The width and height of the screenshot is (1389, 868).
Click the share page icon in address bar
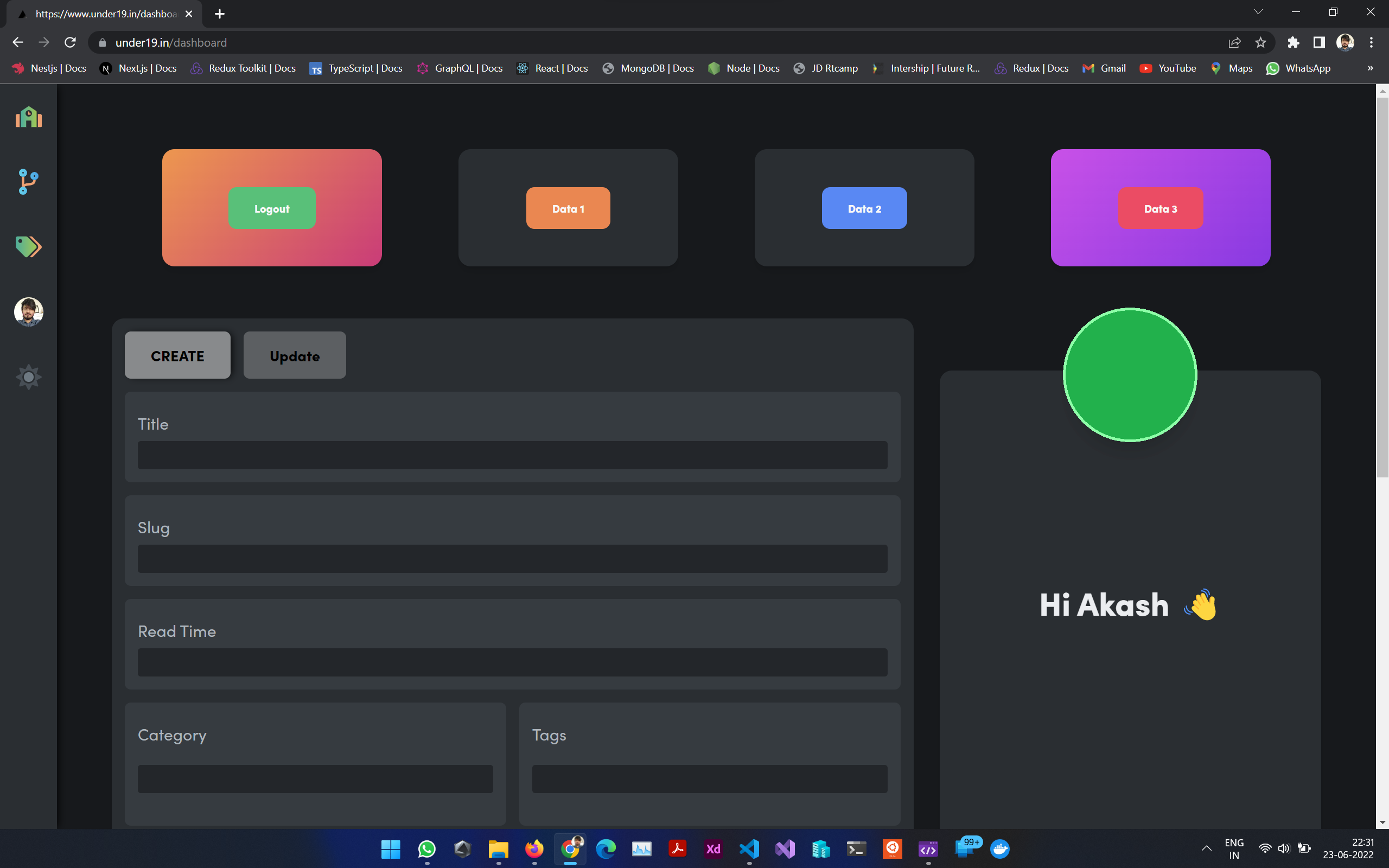tap(1234, 42)
